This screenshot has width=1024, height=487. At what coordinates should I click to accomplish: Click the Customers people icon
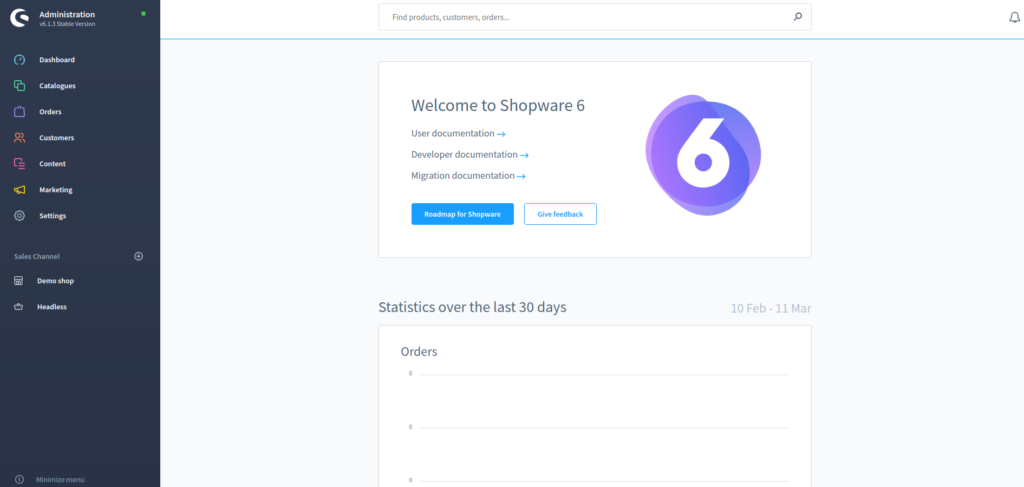point(20,138)
